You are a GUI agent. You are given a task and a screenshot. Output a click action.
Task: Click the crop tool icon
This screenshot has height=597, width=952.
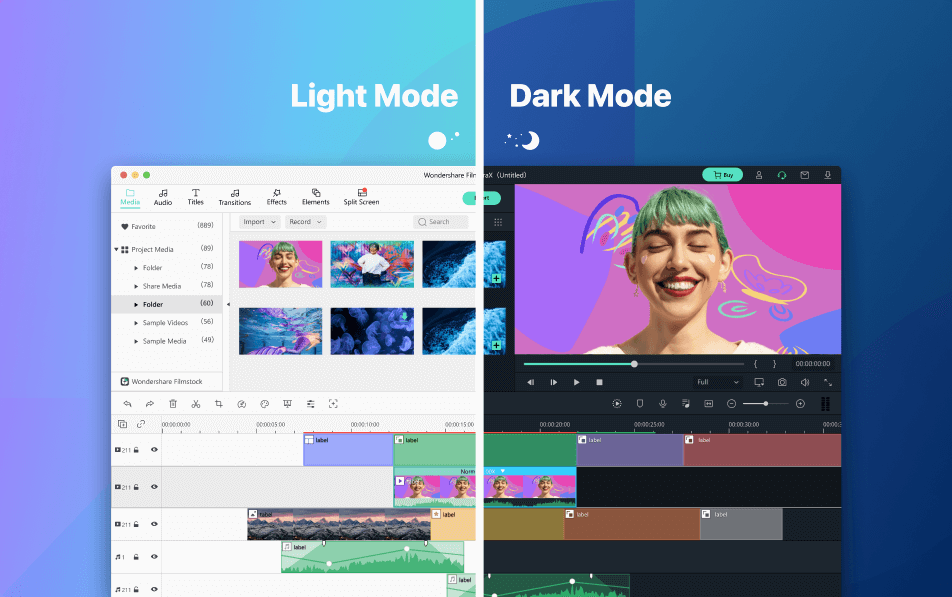[219, 404]
